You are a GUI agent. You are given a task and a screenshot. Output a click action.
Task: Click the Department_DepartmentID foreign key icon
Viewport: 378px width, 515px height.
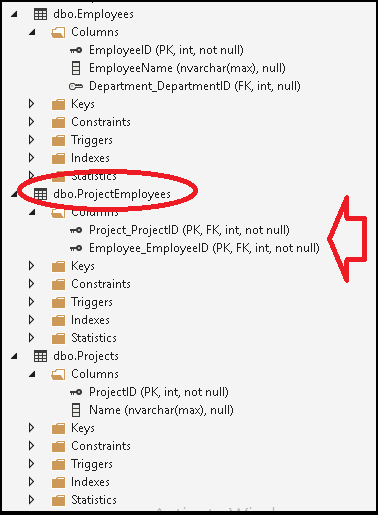[x=76, y=86]
